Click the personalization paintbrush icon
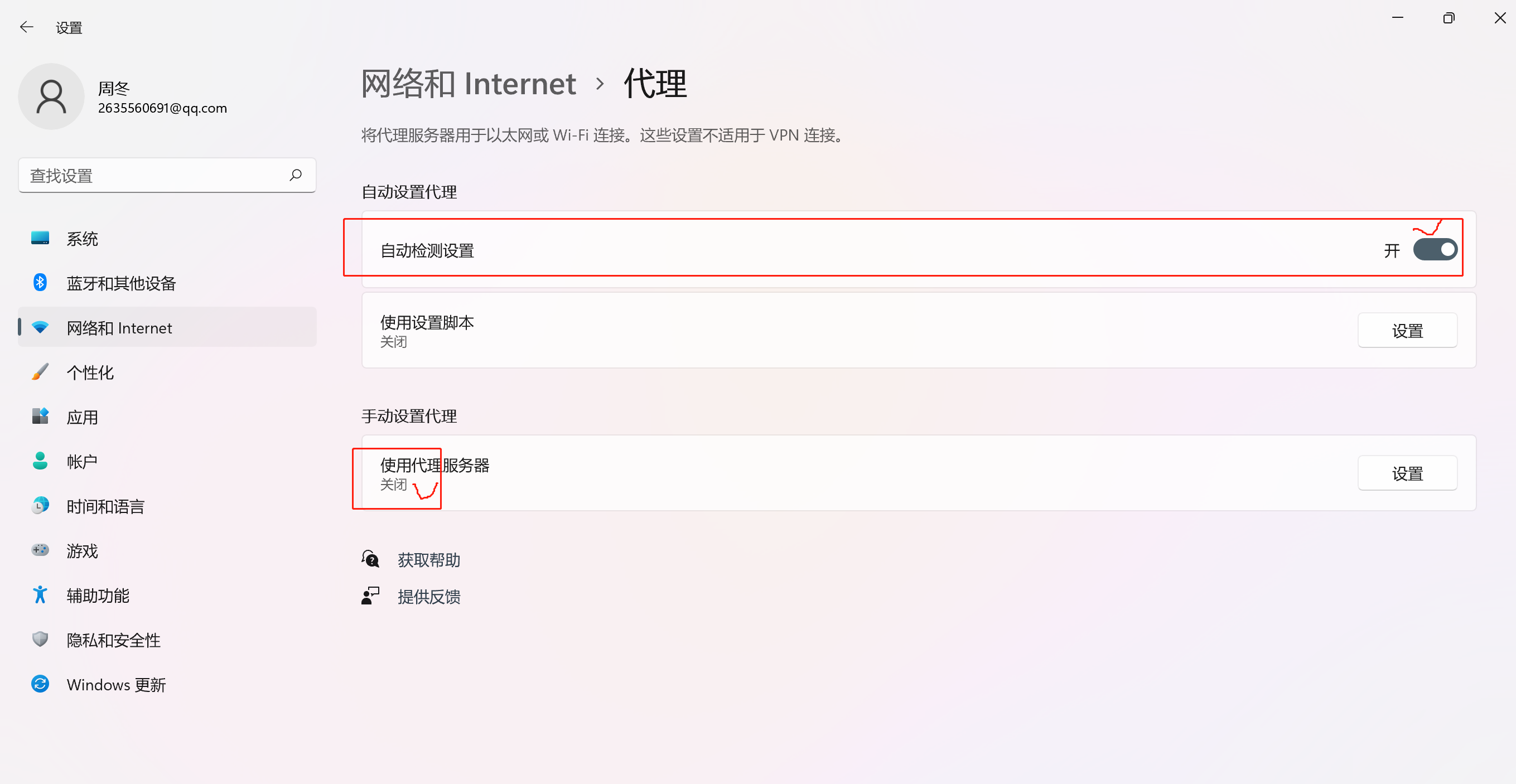1516x784 pixels. pos(40,372)
